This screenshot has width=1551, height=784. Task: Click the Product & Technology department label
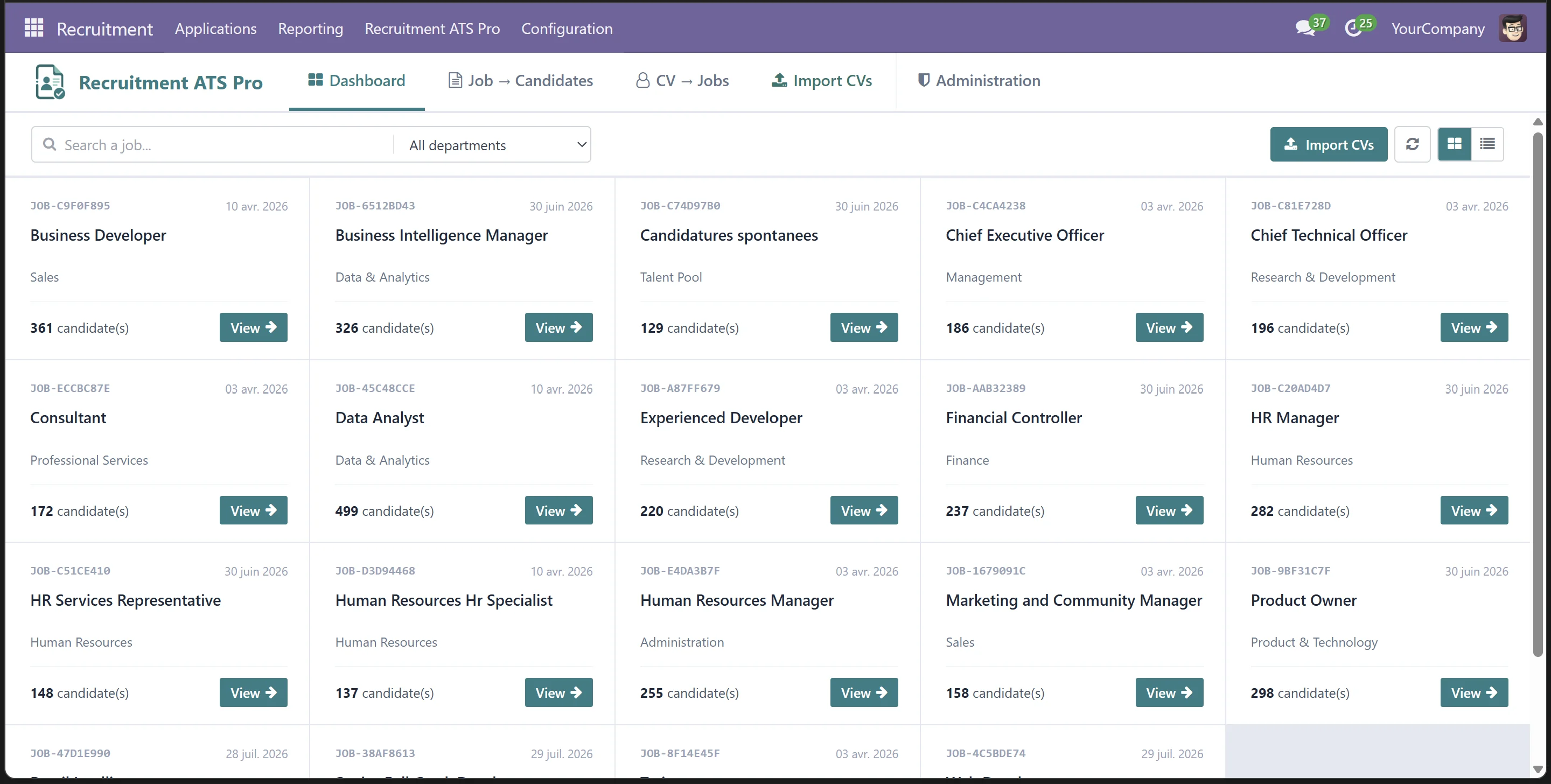pyautogui.click(x=1314, y=642)
